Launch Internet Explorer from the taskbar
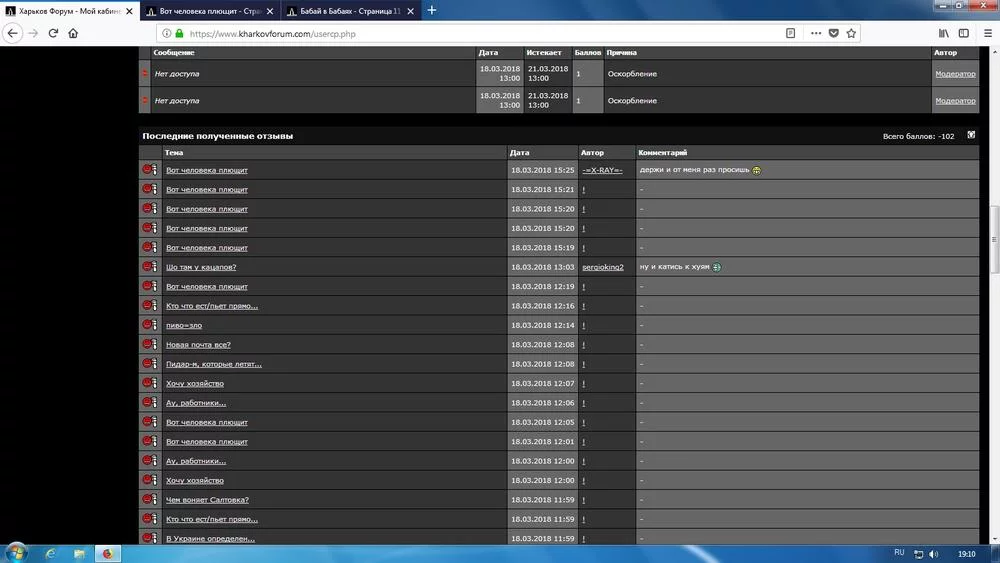 click(x=50, y=553)
